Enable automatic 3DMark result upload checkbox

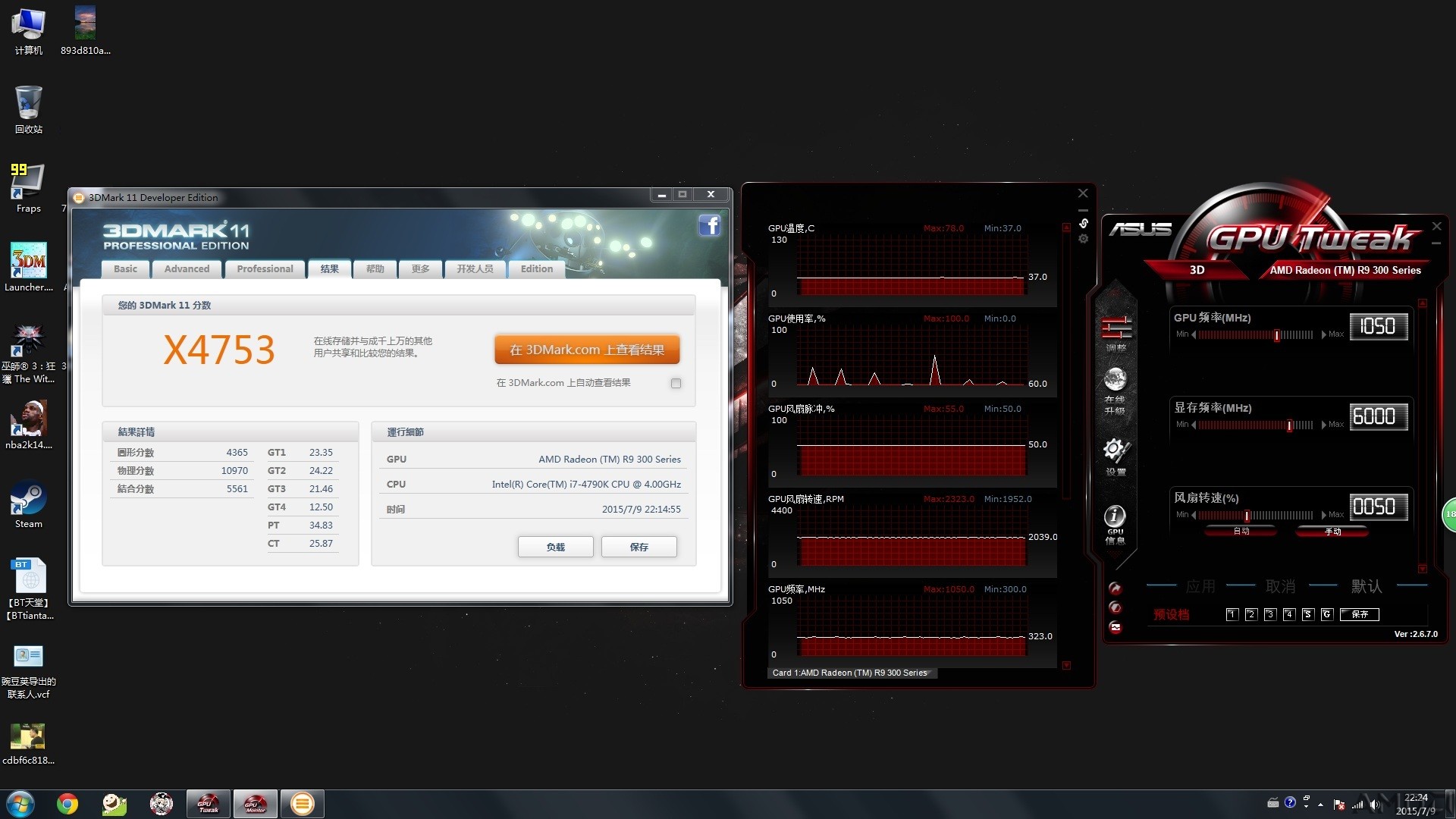click(x=676, y=383)
